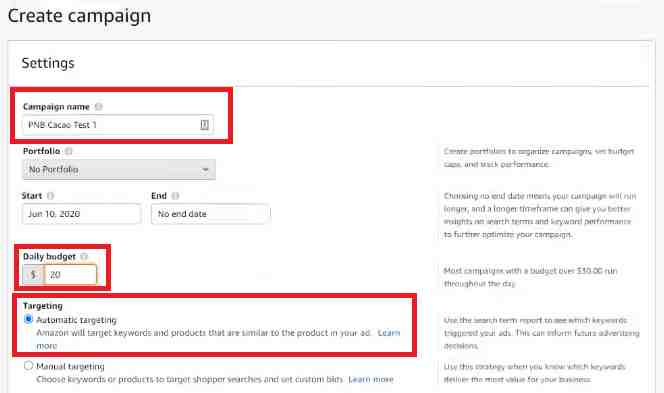
Task: Select the Manual targeting radio button
Action: point(28,365)
